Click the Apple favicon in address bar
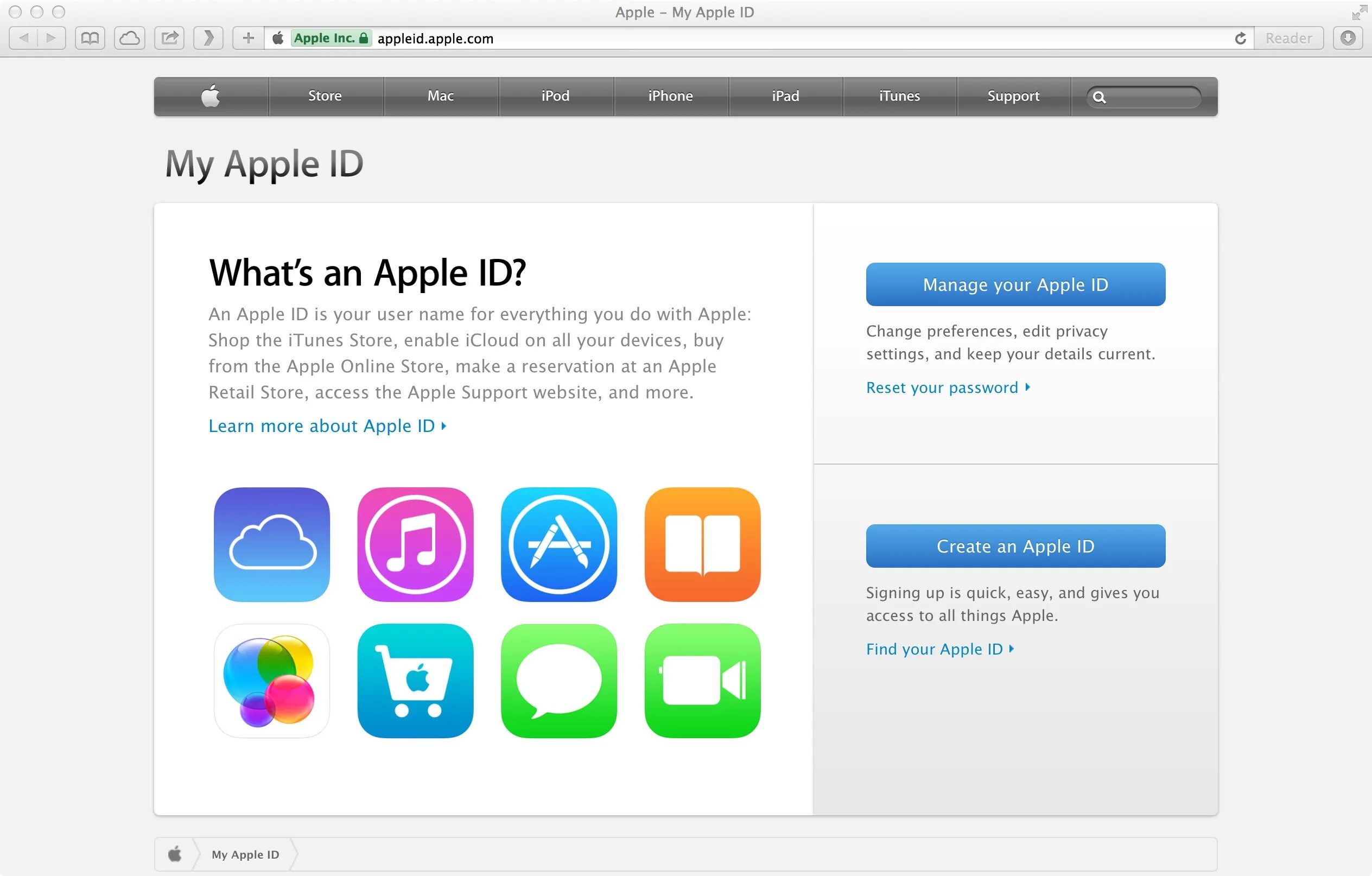Viewport: 1372px width, 876px height. 277,38
